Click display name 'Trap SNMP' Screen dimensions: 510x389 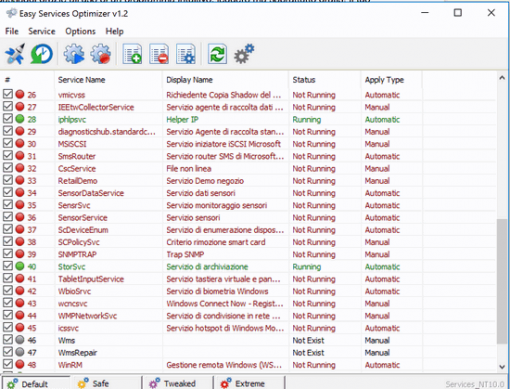pos(185,254)
